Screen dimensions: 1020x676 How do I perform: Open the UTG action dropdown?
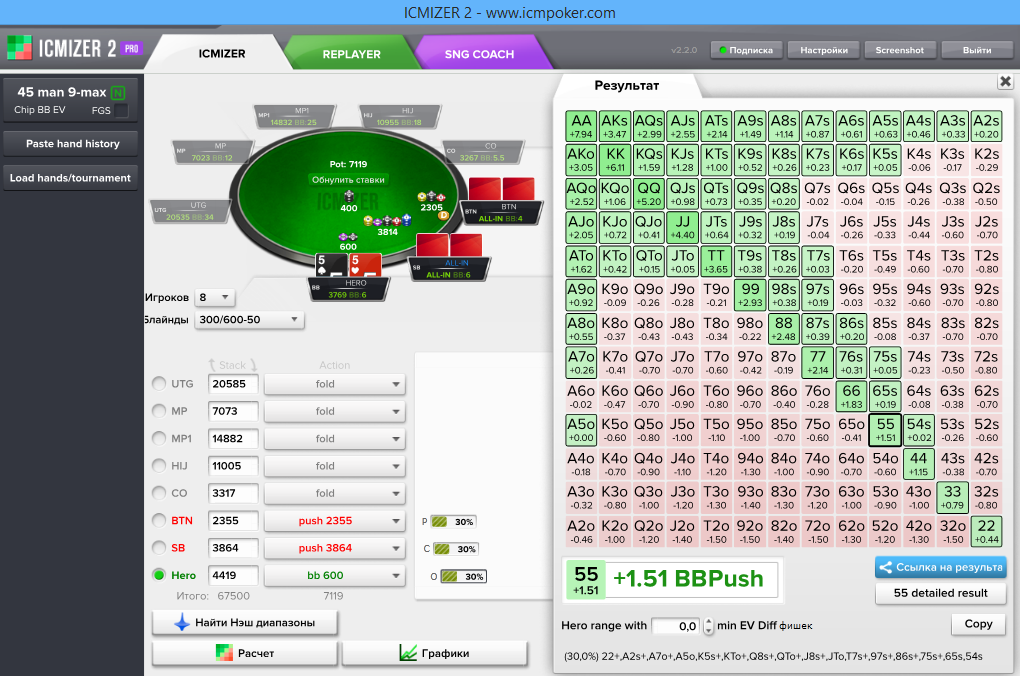[x=334, y=384]
